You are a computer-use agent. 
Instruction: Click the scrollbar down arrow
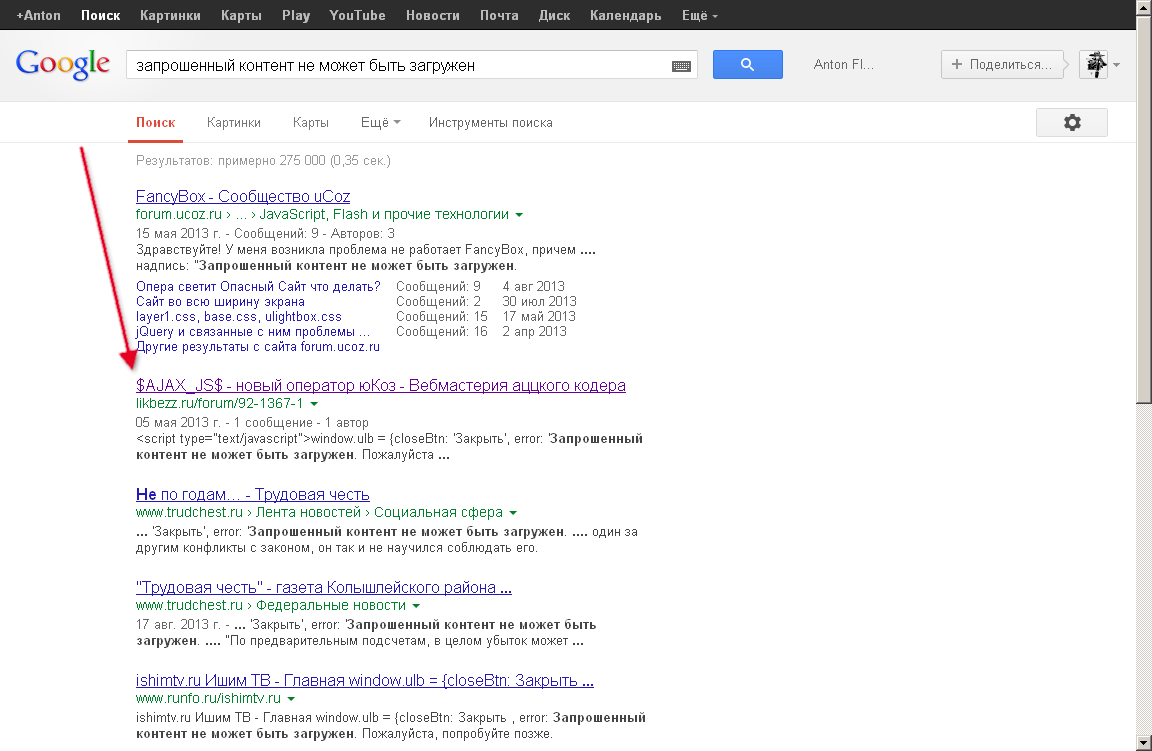coord(1144,743)
